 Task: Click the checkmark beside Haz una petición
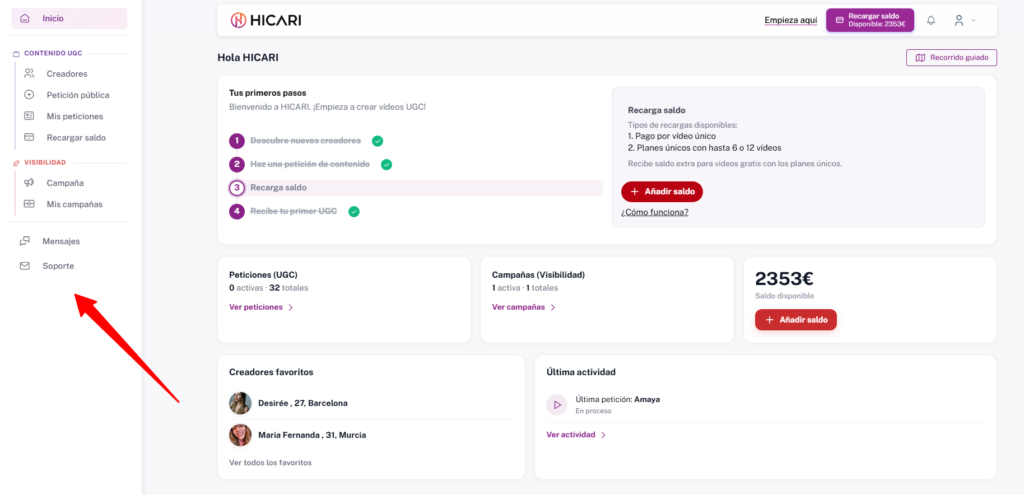(x=386, y=164)
